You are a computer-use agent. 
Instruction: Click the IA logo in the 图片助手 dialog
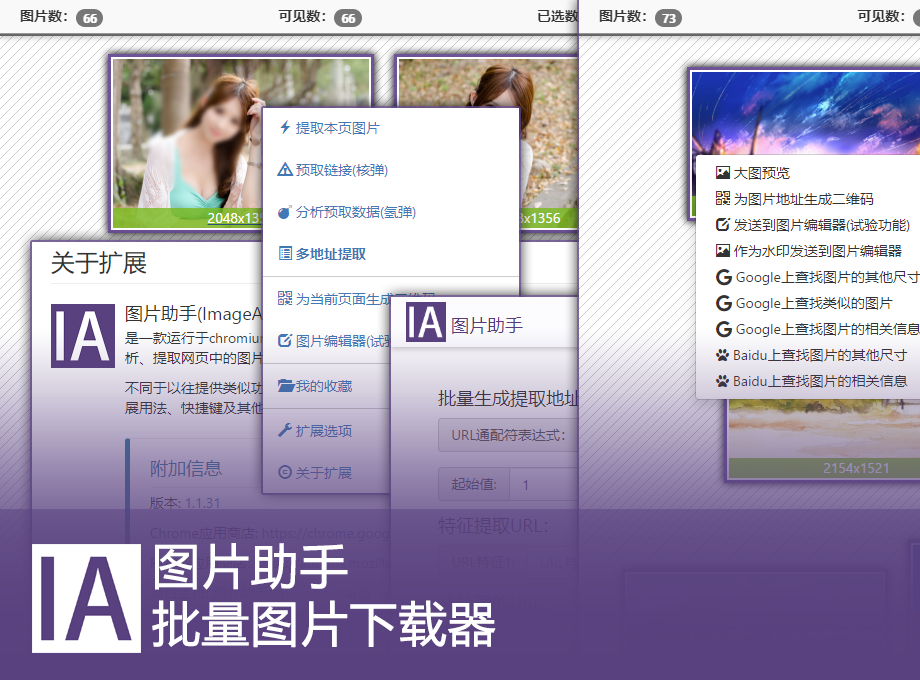click(x=423, y=322)
